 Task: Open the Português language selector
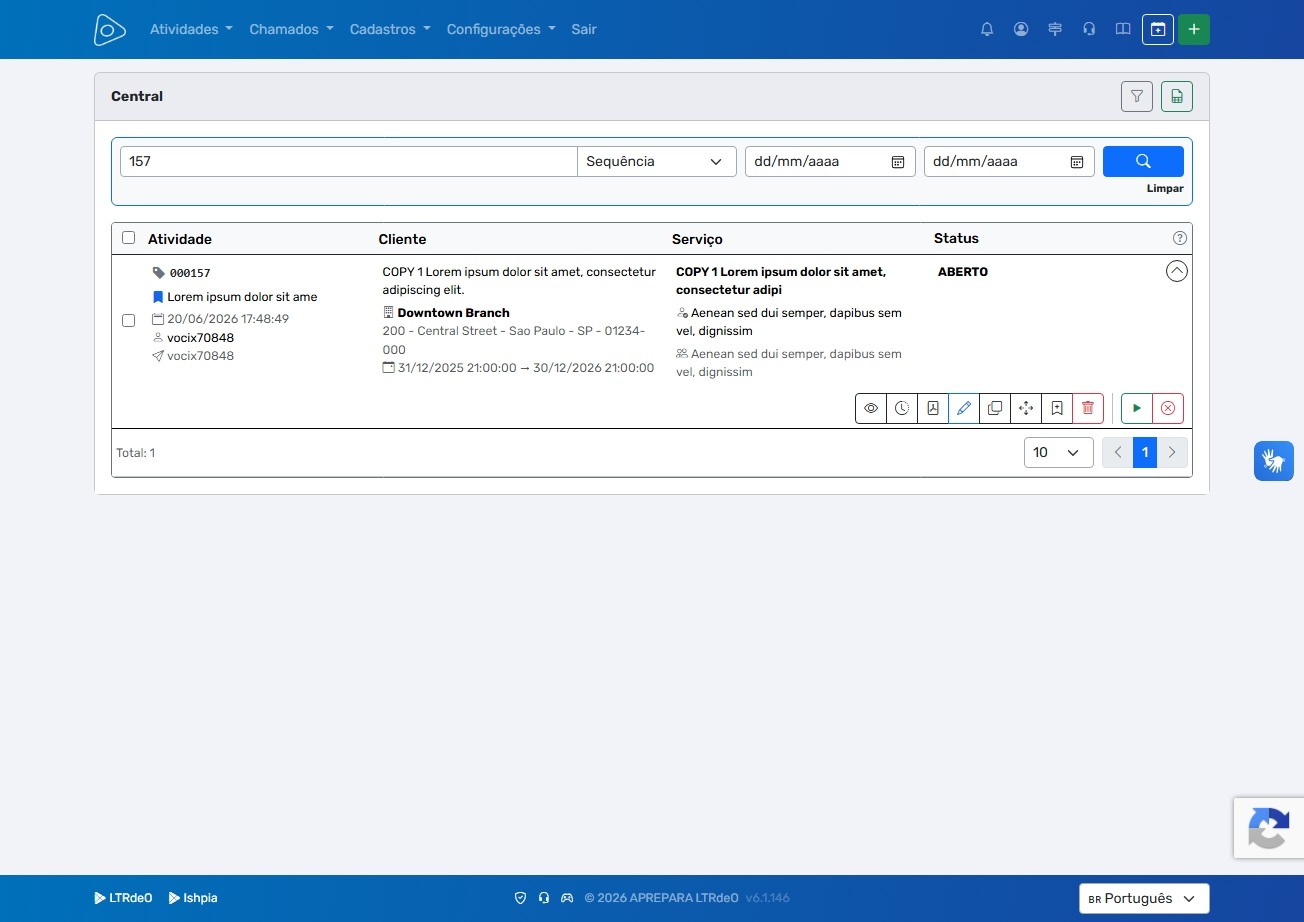click(x=1144, y=898)
